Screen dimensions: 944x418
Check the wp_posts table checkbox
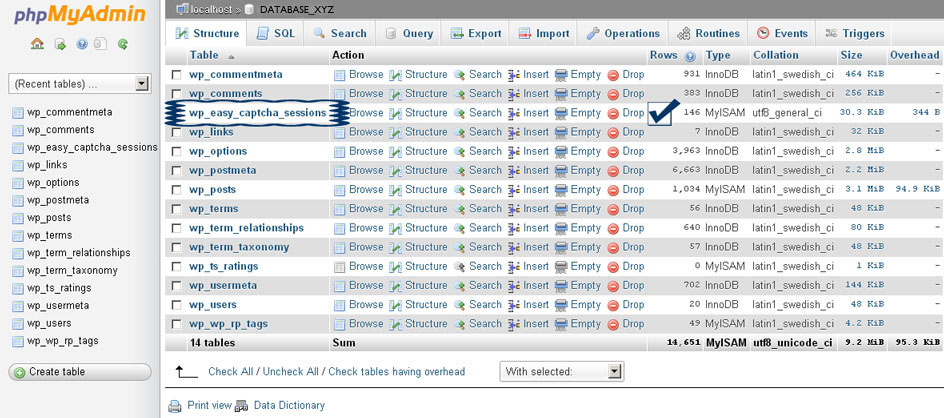pyautogui.click(x=176, y=190)
